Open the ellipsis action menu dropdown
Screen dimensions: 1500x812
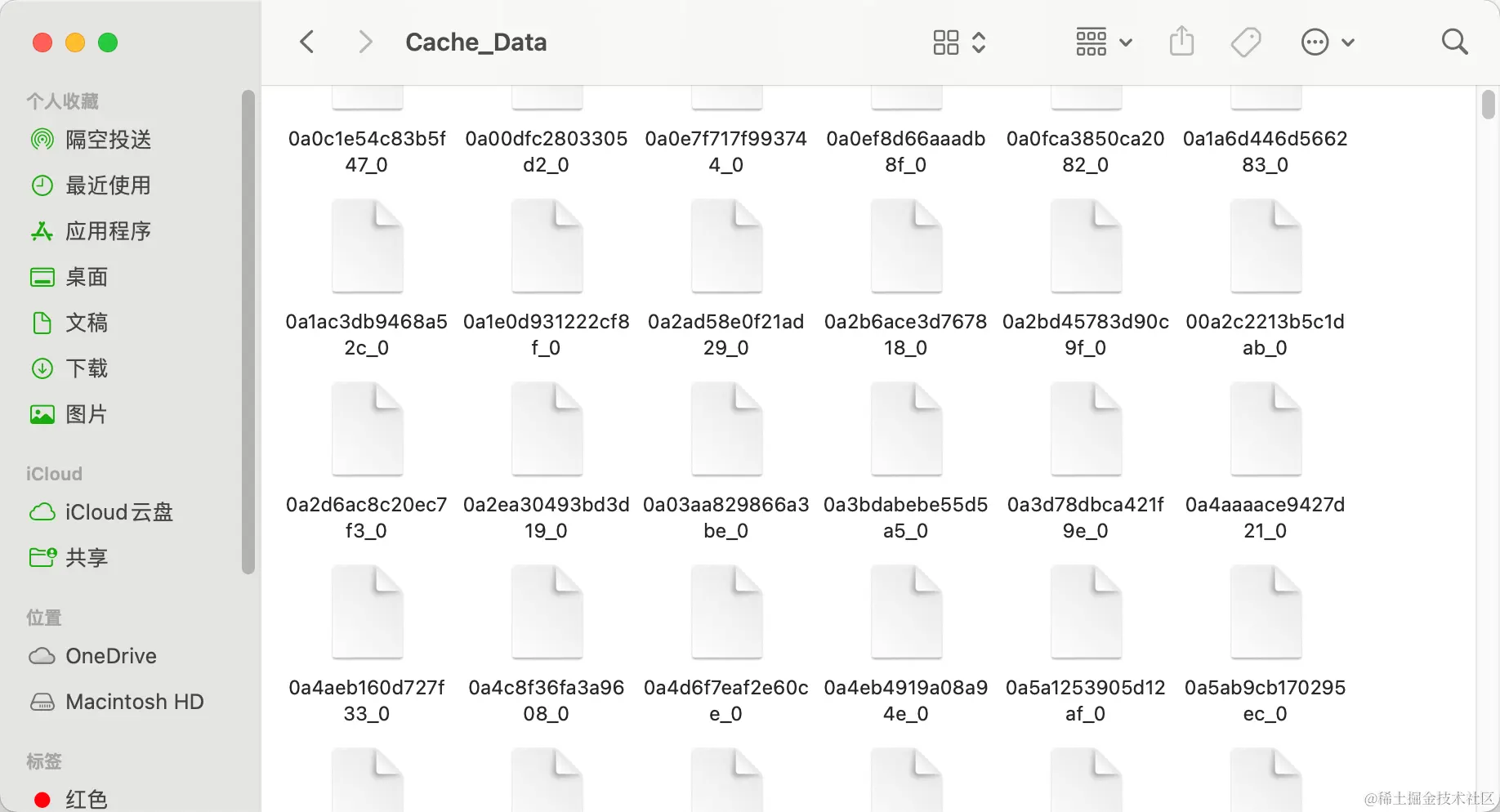(x=1327, y=42)
